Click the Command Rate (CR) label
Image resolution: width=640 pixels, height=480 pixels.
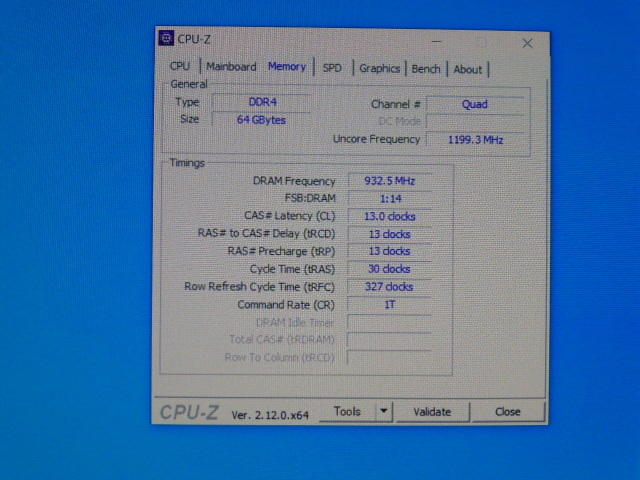(x=286, y=305)
